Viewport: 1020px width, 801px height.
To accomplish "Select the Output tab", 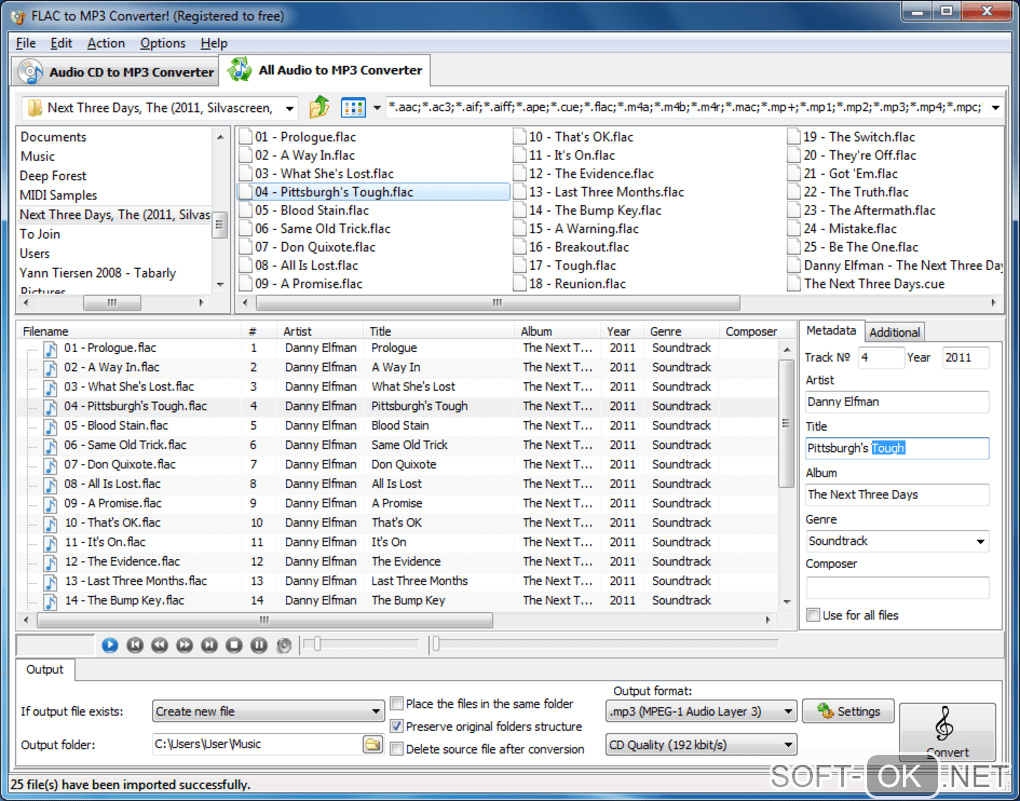I will [45, 670].
